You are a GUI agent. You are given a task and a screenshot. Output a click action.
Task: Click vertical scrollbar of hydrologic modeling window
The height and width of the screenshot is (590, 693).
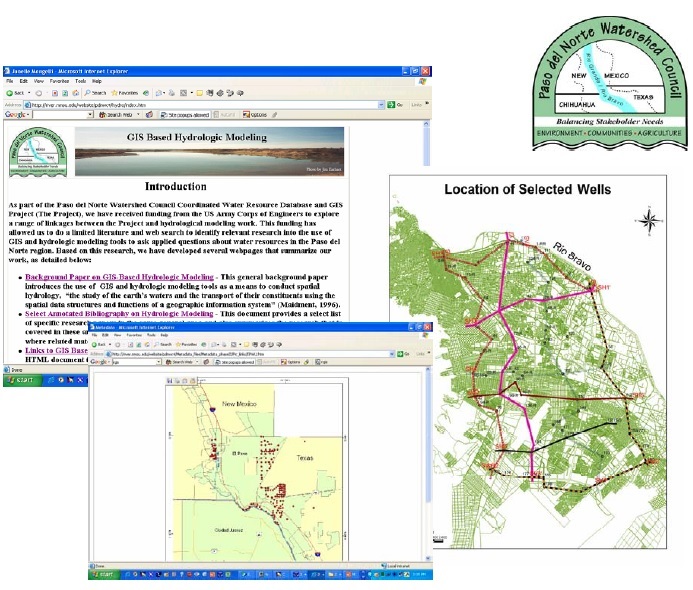point(426,144)
